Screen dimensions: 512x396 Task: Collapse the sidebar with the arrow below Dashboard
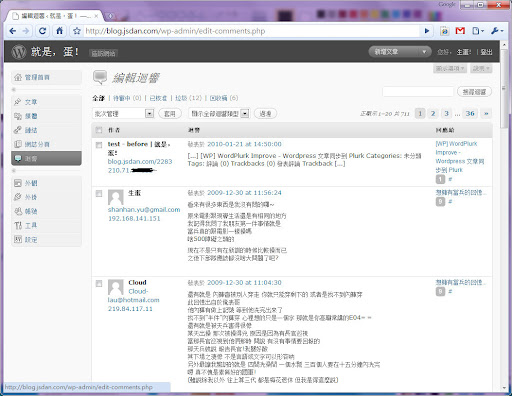(x=14, y=89)
